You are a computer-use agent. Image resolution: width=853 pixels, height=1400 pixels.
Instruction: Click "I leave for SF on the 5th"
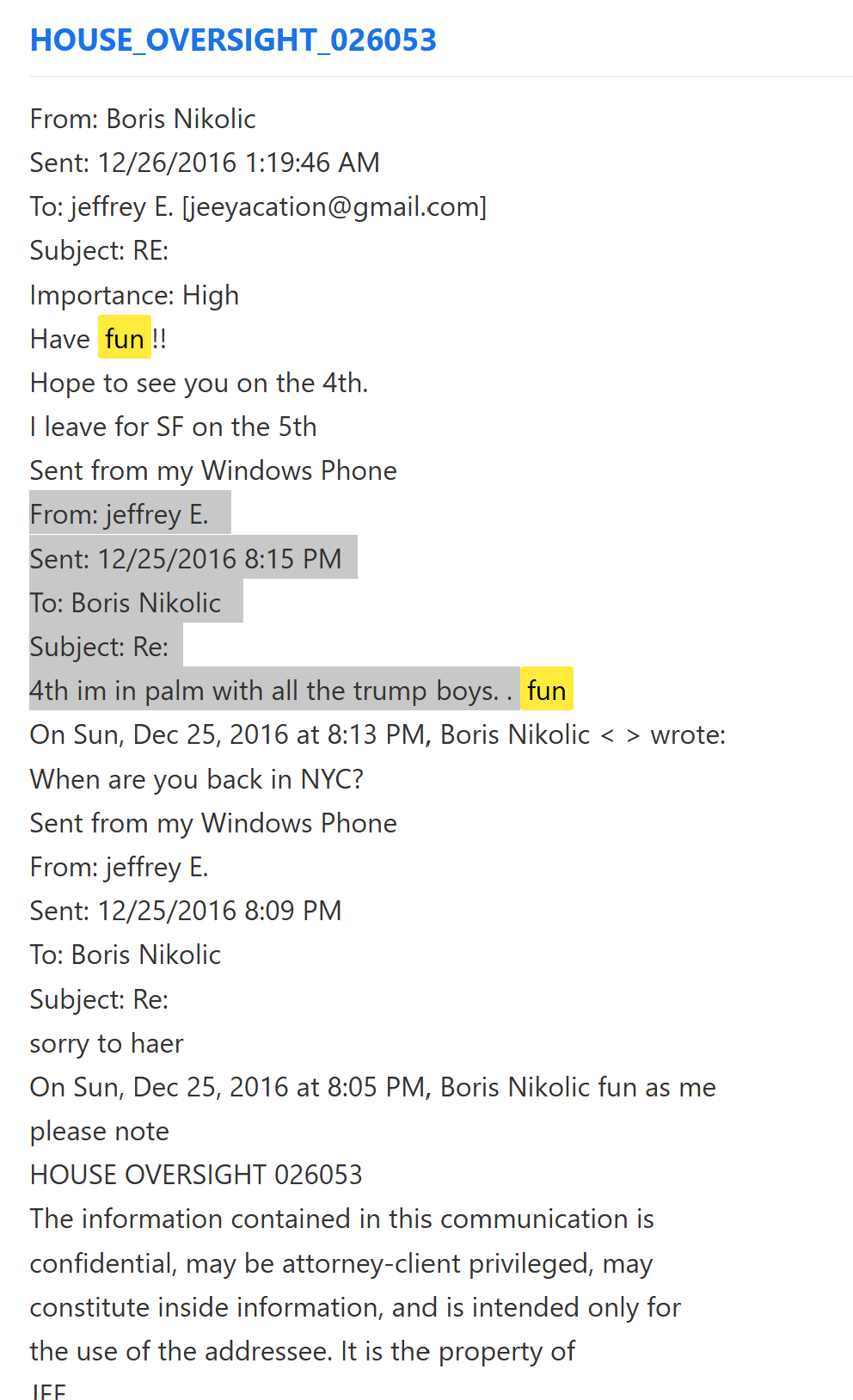tap(173, 427)
